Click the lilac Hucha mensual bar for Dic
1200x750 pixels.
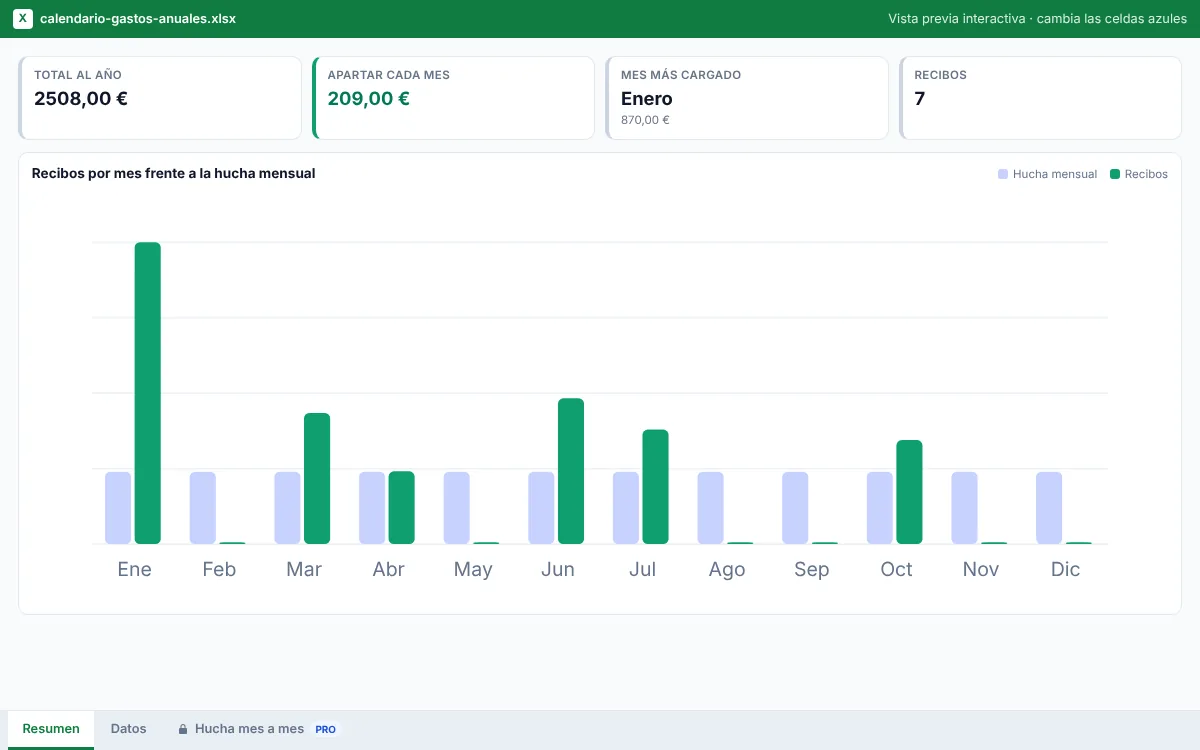1049,508
